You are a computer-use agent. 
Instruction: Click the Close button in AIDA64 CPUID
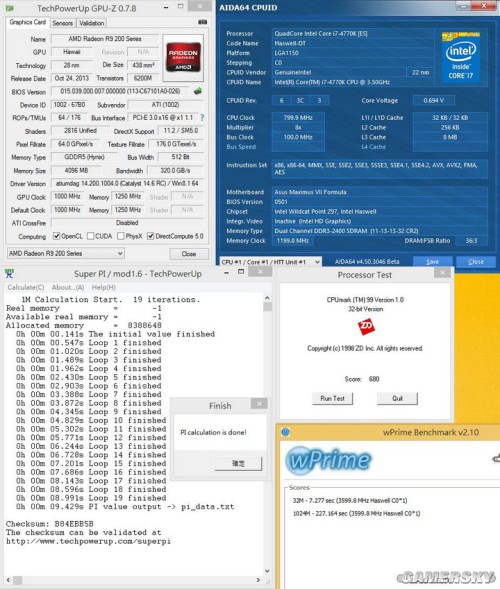click(x=476, y=262)
